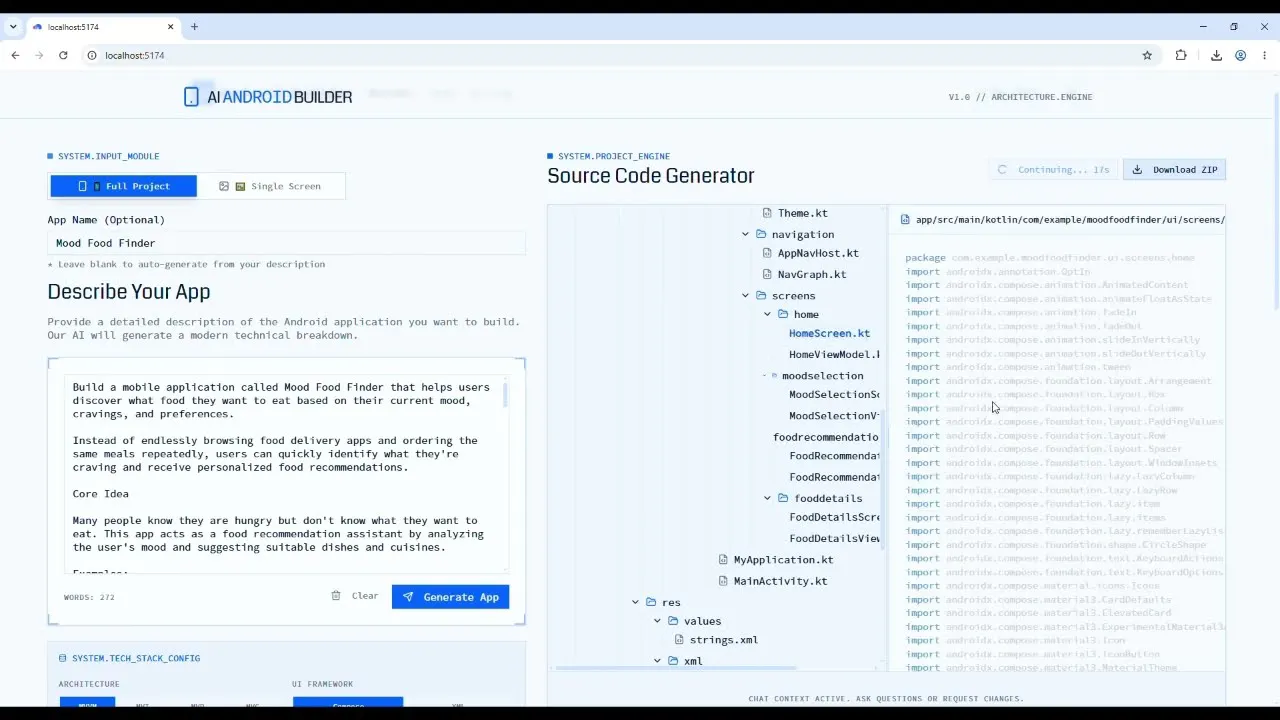Click the screens folder icon

click(x=761, y=296)
